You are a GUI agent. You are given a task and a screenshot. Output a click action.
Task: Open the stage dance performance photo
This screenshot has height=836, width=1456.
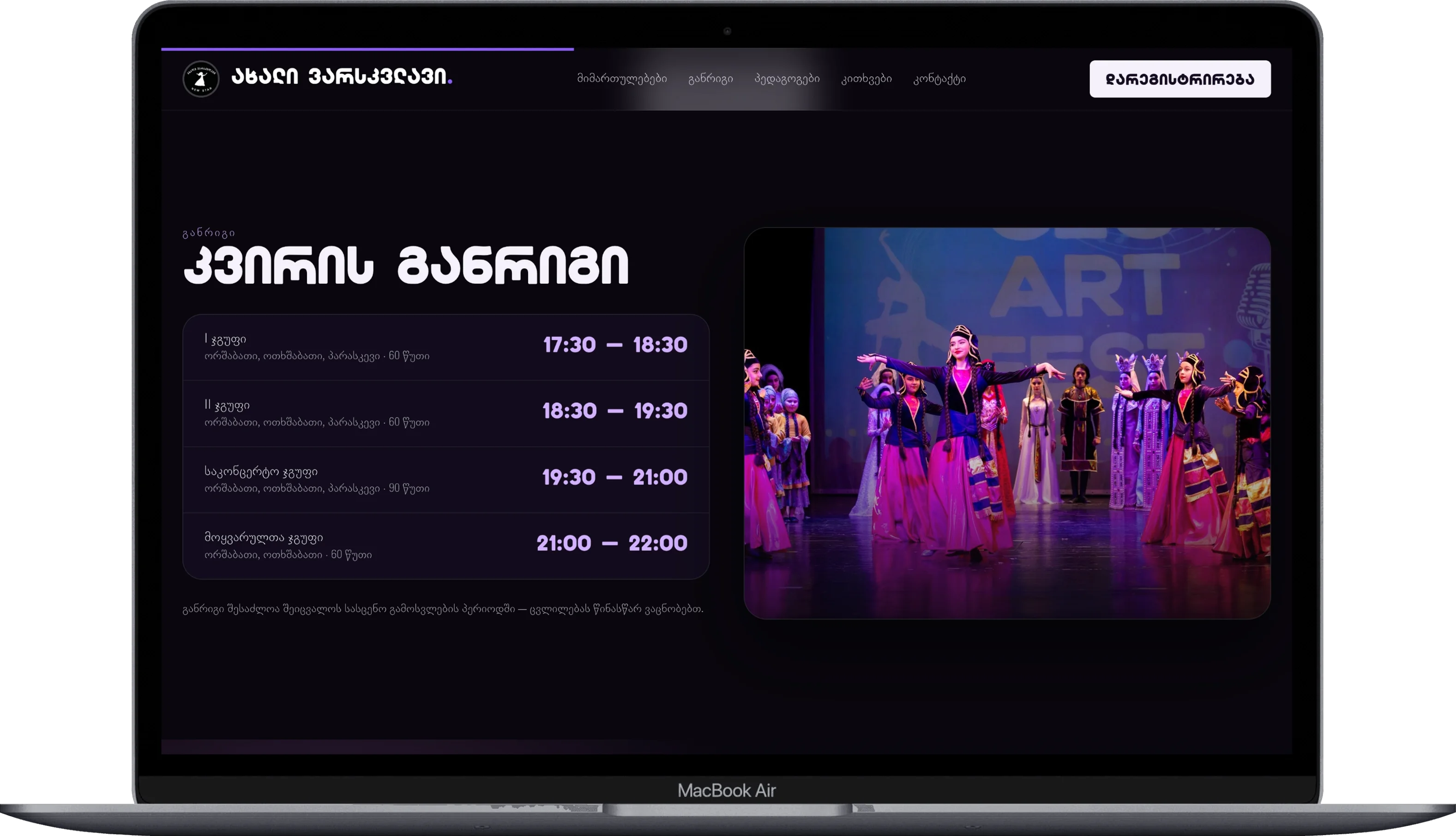1007,423
